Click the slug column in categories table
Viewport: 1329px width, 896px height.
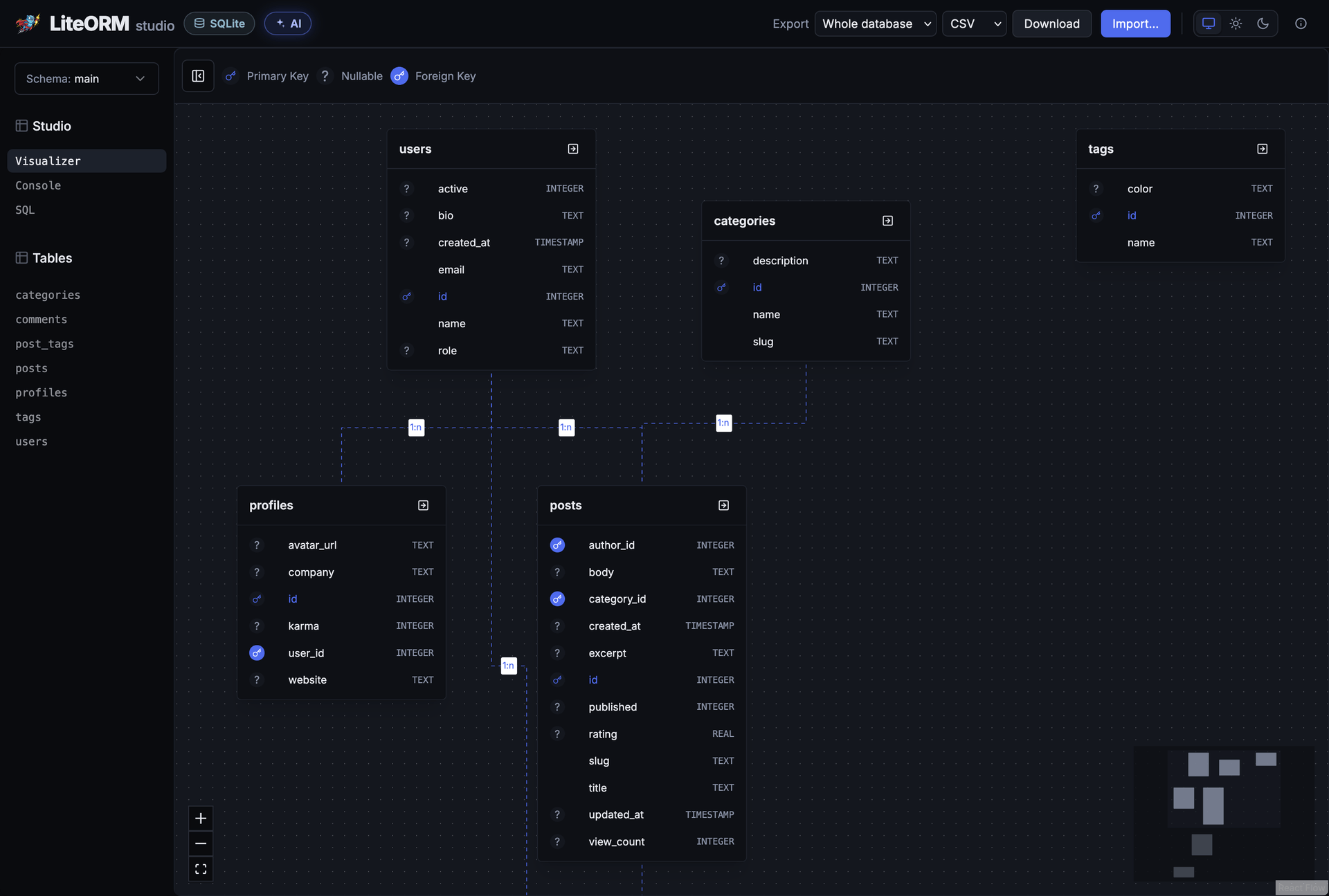coord(806,342)
